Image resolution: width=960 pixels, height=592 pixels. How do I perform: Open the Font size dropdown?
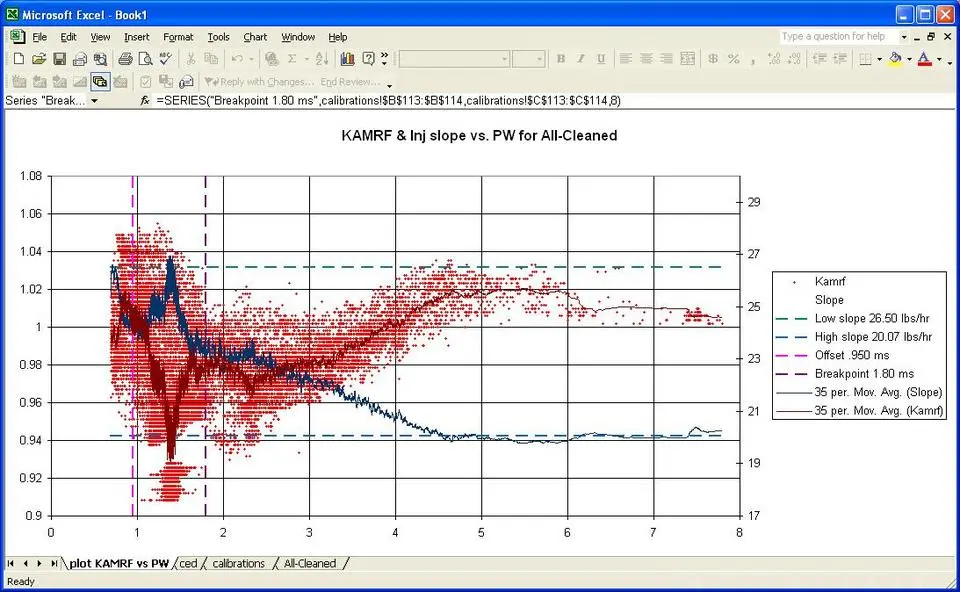pos(539,59)
